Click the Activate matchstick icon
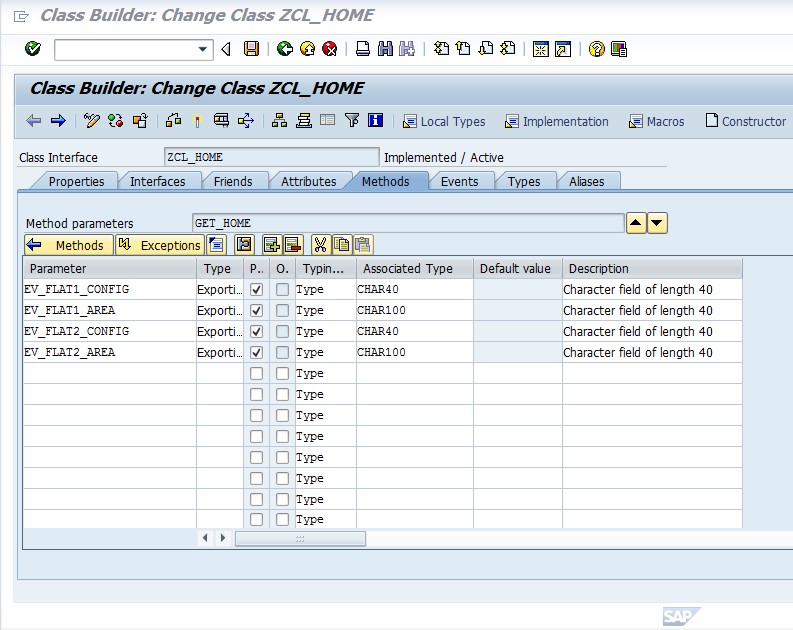This screenshot has height=630, width=793. [x=197, y=121]
